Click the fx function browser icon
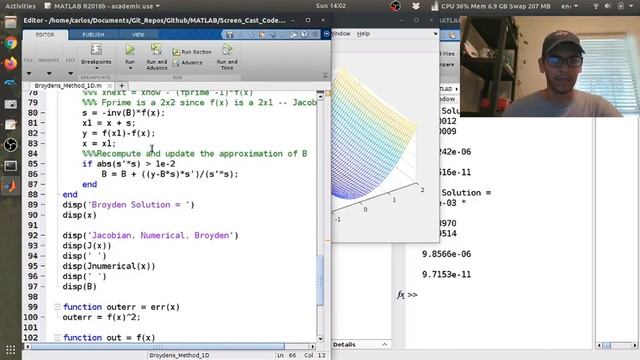This screenshot has height=360, width=640. (x=401, y=294)
